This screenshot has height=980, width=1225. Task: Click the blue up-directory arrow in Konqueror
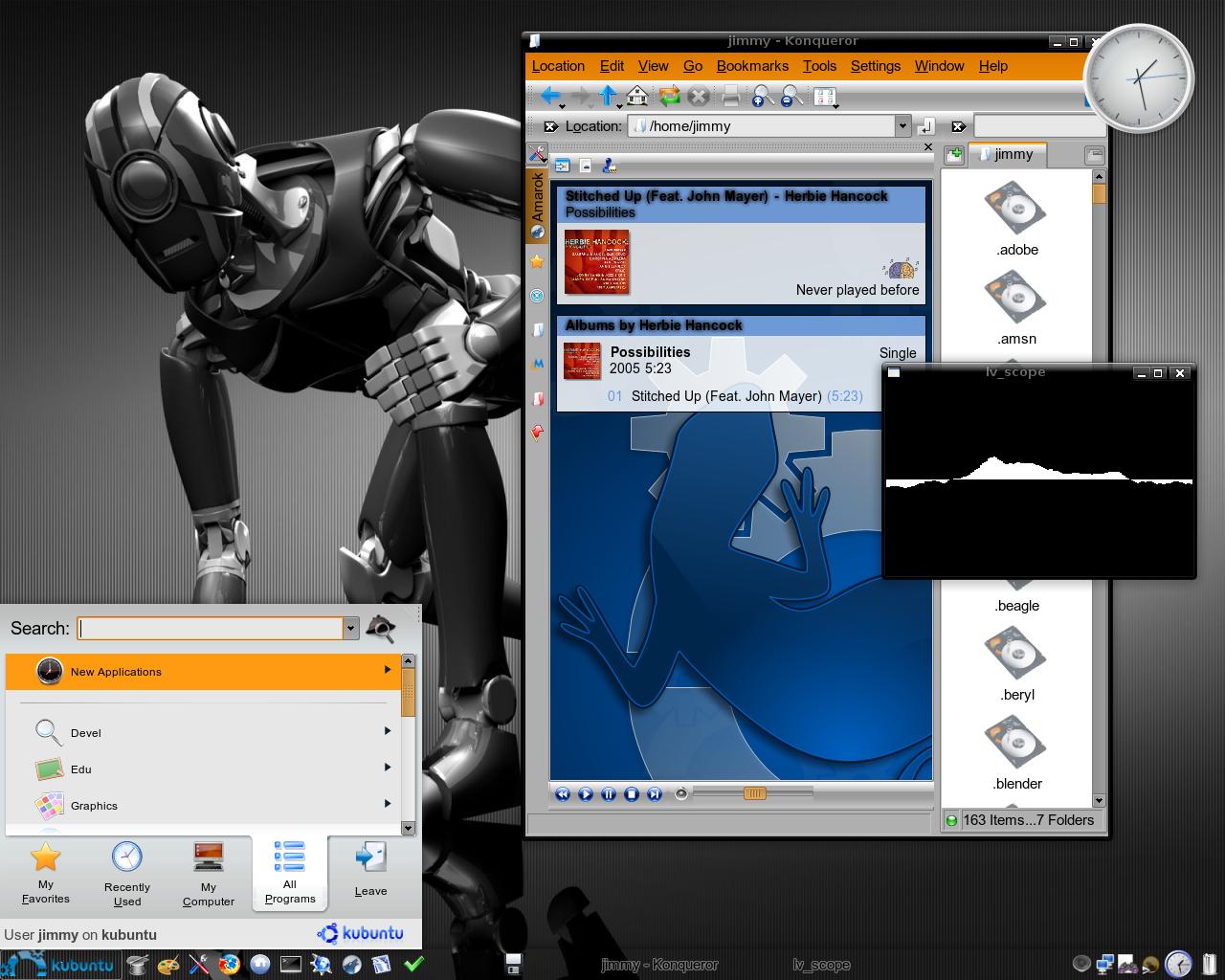tap(608, 96)
